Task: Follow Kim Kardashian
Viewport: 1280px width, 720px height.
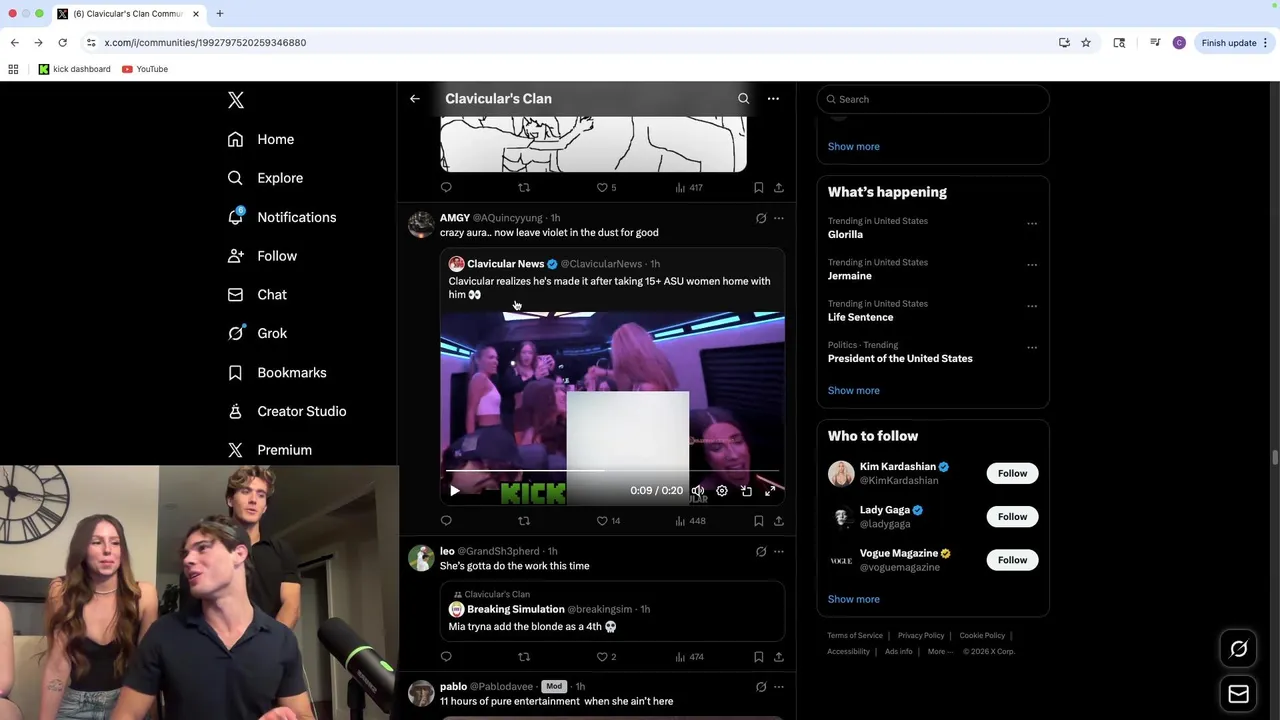Action: pos(1012,473)
